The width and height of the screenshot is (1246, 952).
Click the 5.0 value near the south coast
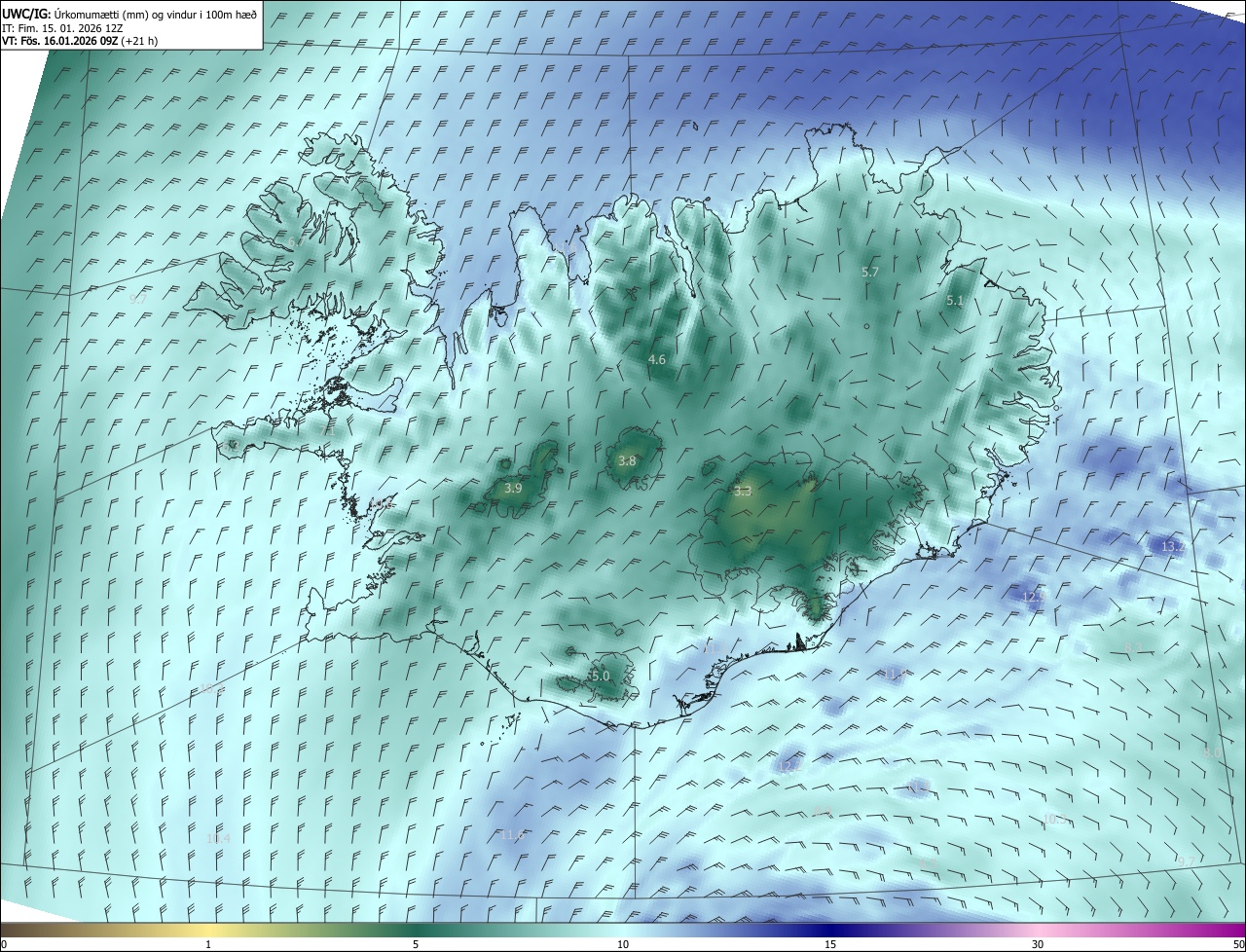[600, 676]
